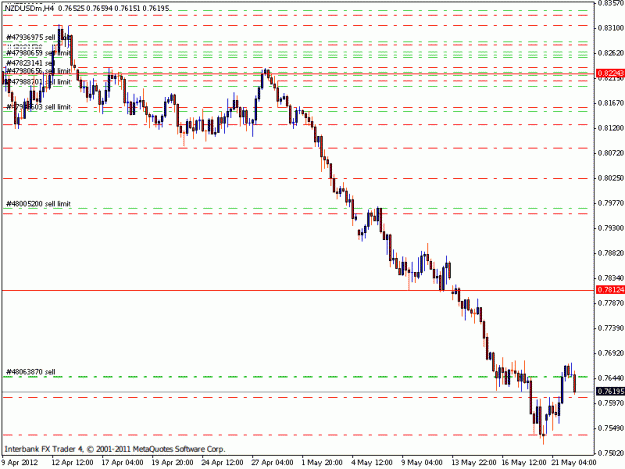
Task: Click price scale value 0.80720
Action: tap(611, 153)
